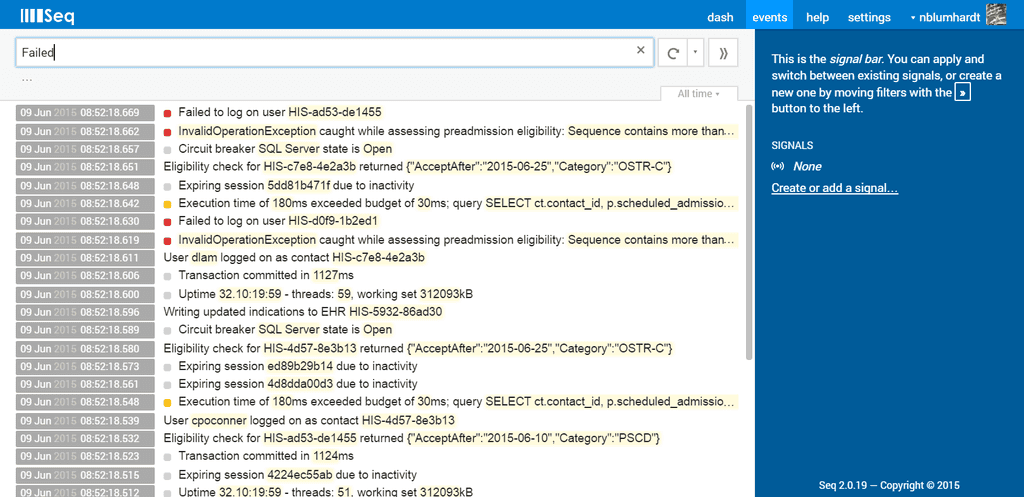Click red error icon on first 'Failed to log on' event
Image resolution: width=1024 pixels, height=497 pixels.
pos(168,113)
